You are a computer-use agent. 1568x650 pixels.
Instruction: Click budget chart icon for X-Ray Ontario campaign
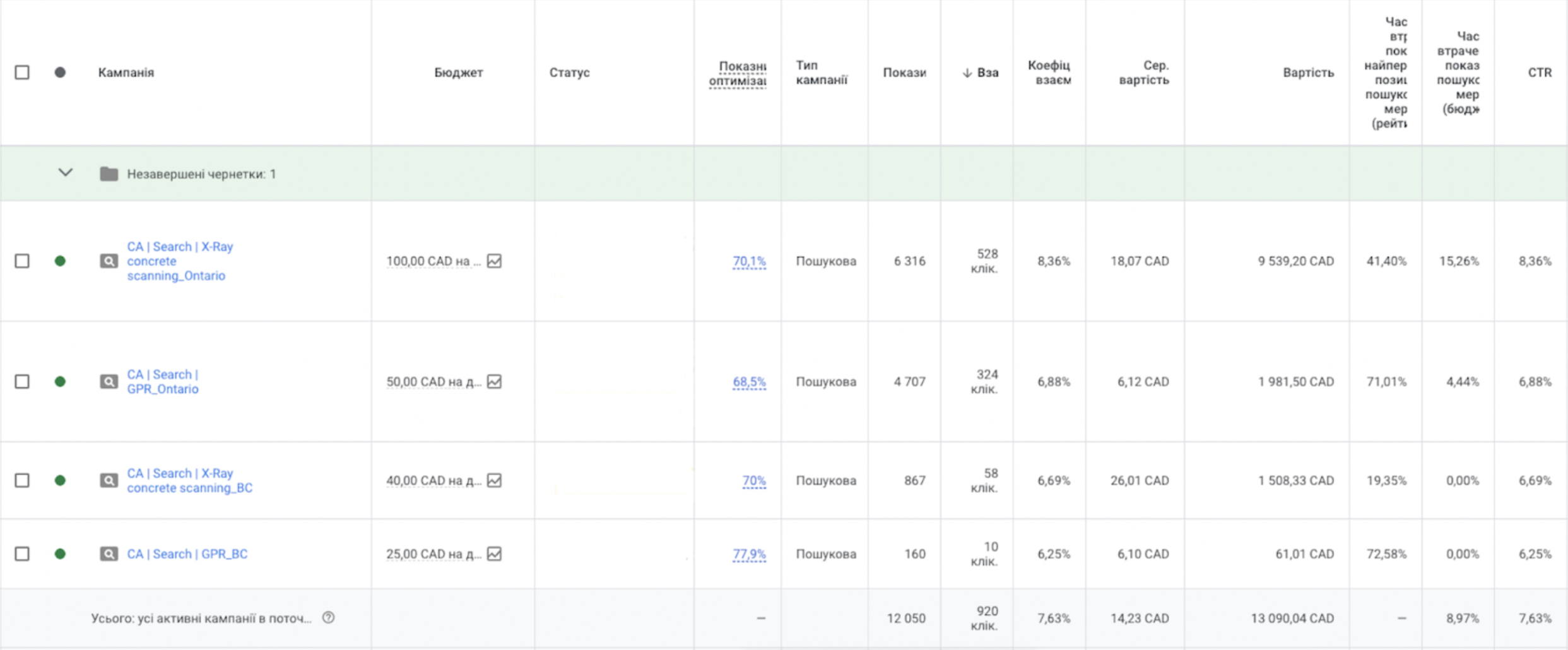[494, 261]
